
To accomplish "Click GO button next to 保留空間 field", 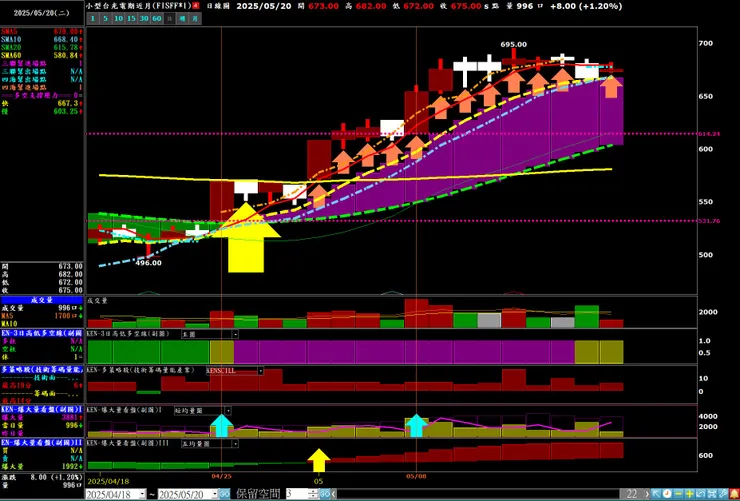I will (x=325, y=494).
